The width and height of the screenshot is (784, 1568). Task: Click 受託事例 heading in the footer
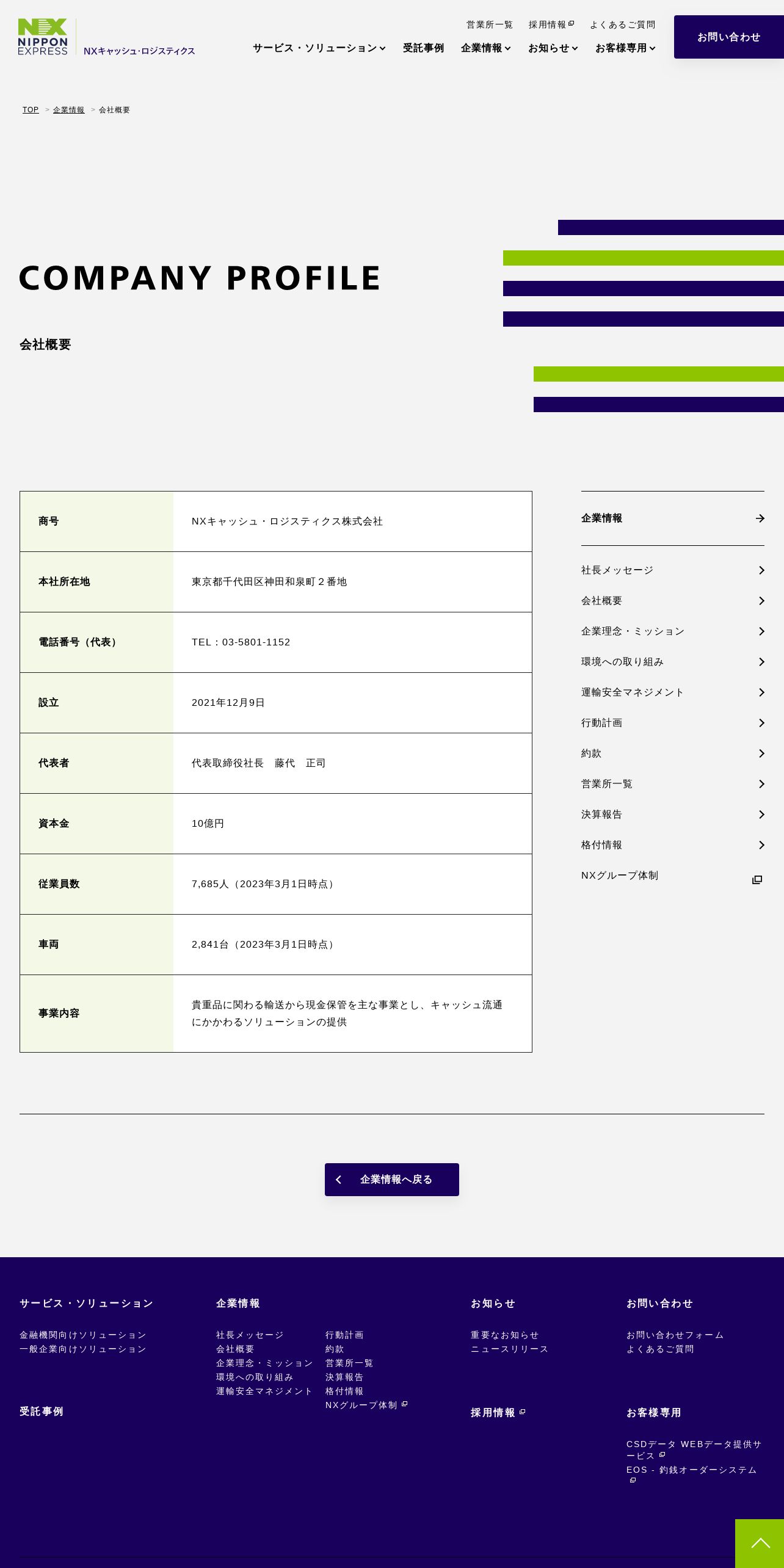42,1411
